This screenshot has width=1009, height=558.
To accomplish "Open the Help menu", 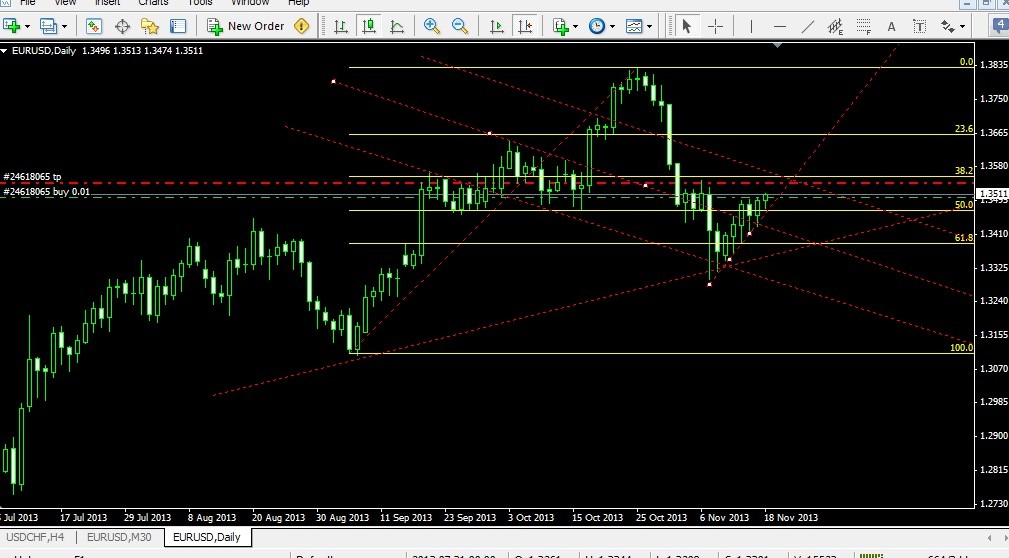I will point(299,3).
